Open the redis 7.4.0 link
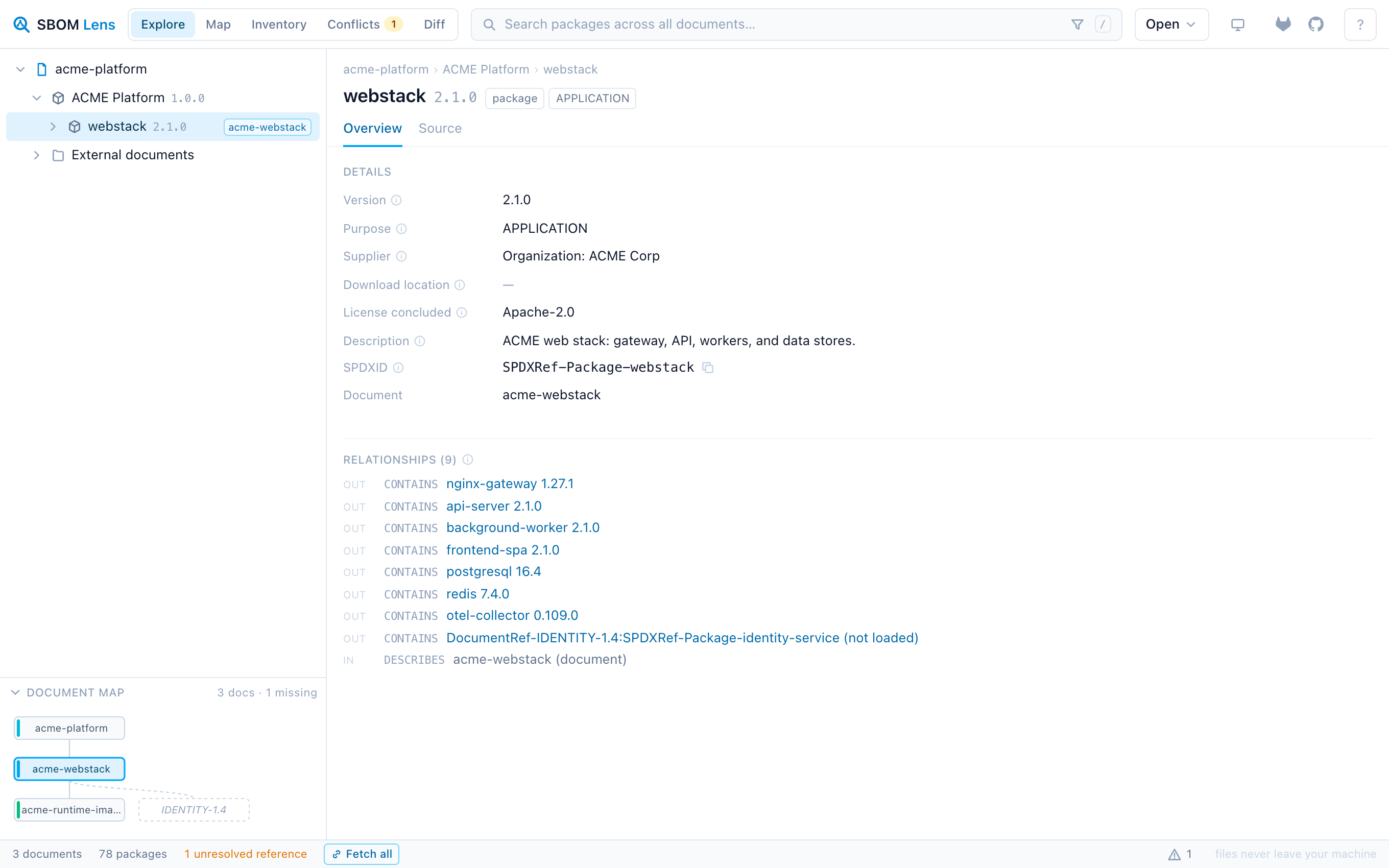The image size is (1389, 868). coord(478,594)
